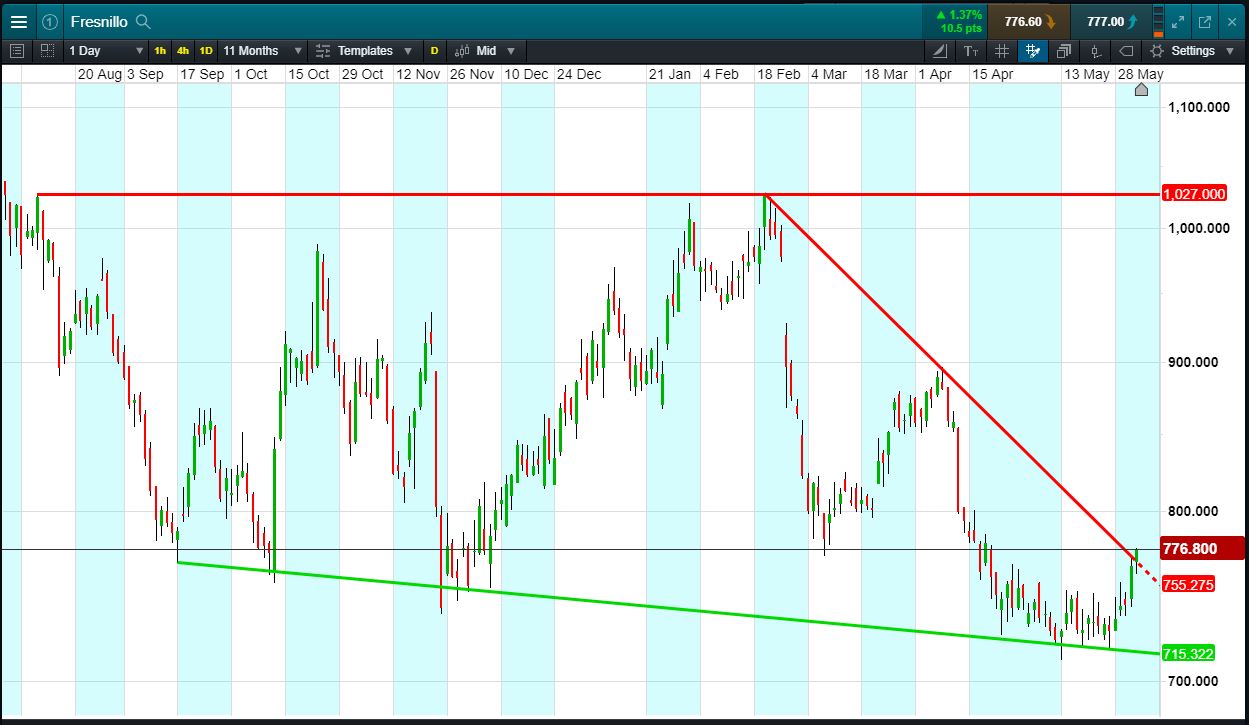Screen dimensions: 1249x725
Task: Select the text annotation tool
Action: tap(971, 50)
